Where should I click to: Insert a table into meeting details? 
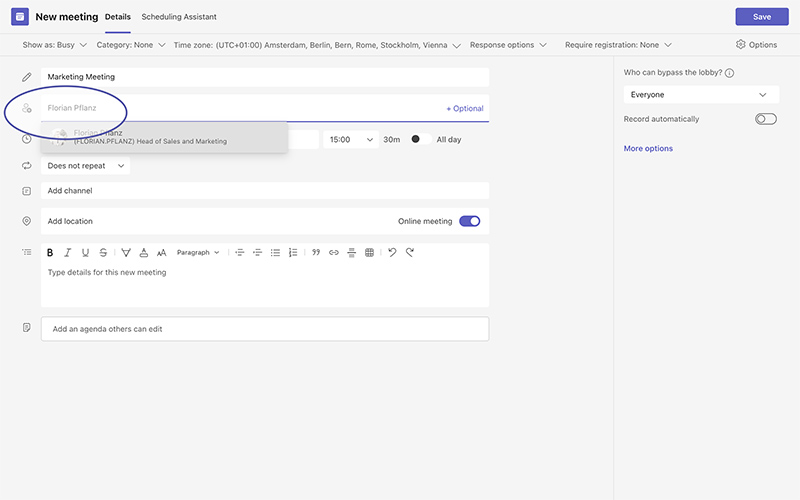click(369, 253)
